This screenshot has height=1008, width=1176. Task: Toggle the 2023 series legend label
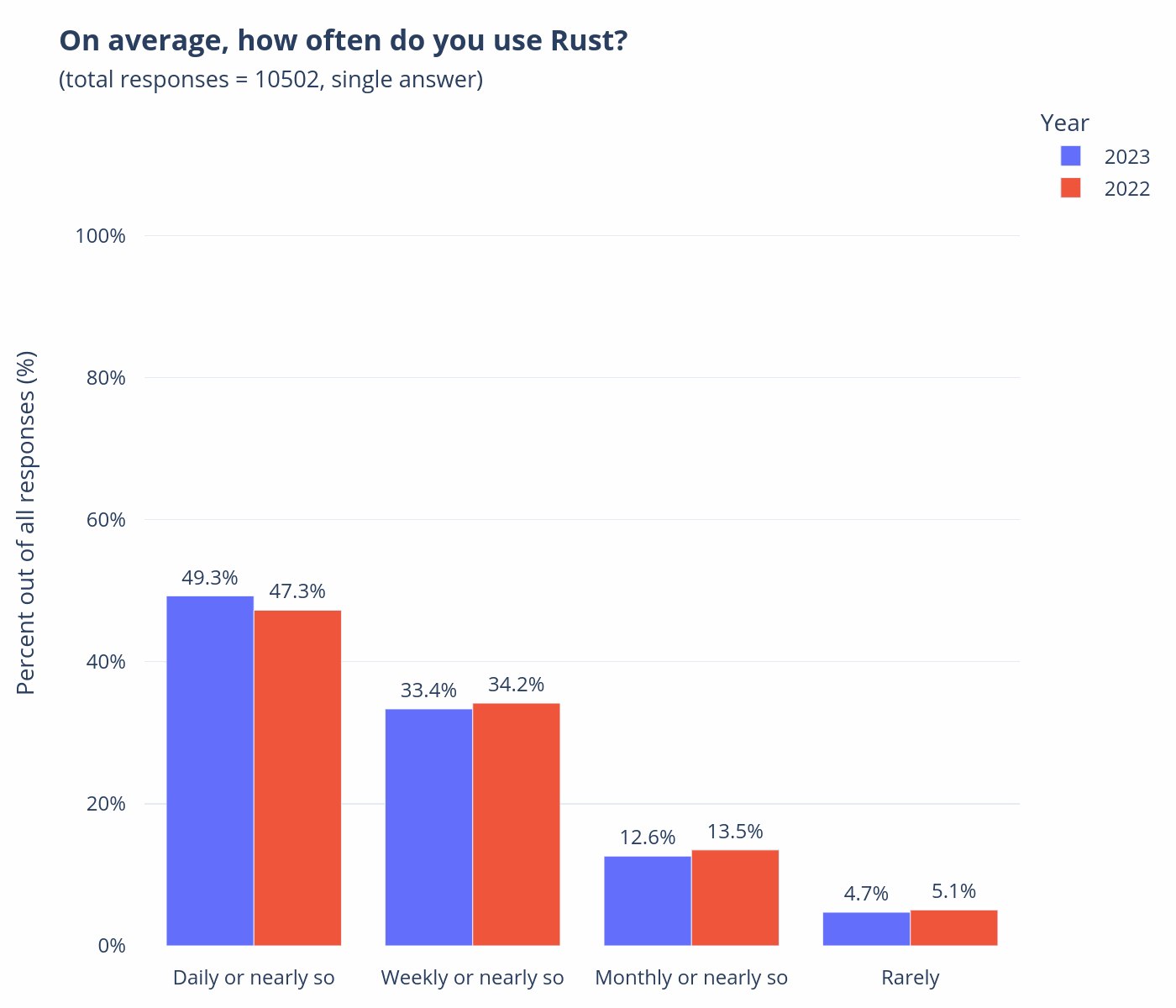pos(1126,157)
